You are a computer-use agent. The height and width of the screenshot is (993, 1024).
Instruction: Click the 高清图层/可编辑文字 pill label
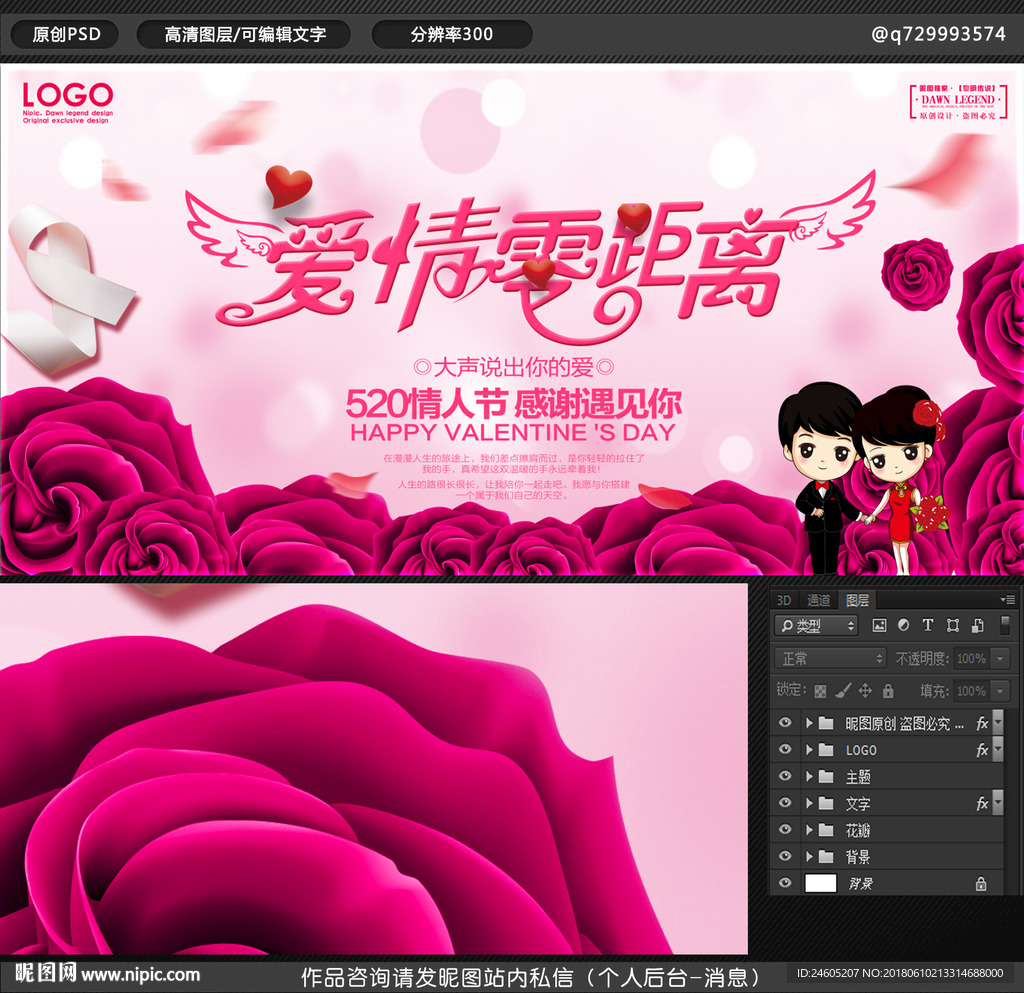click(x=245, y=34)
